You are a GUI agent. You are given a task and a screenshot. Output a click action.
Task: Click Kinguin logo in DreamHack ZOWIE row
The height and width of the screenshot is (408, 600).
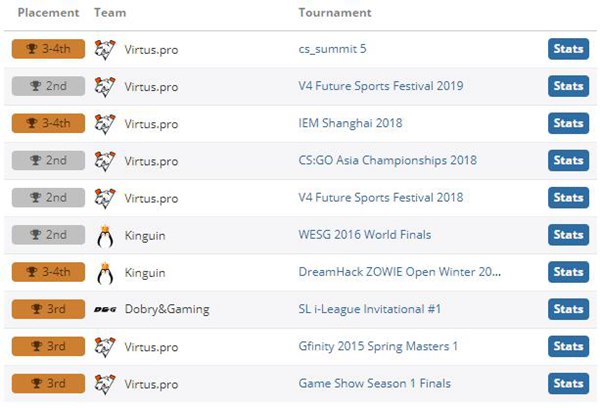[x=105, y=273]
